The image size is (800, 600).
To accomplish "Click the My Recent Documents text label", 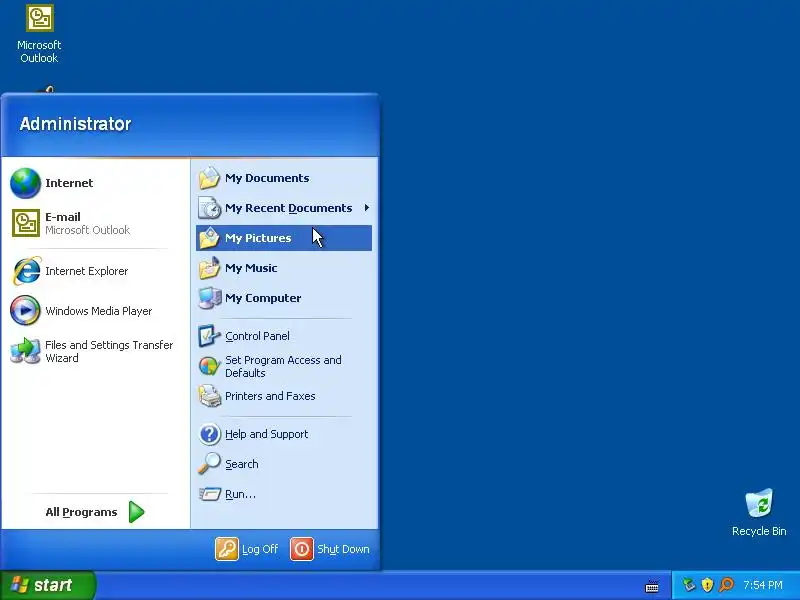I will pyautogui.click(x=288, y=208).
